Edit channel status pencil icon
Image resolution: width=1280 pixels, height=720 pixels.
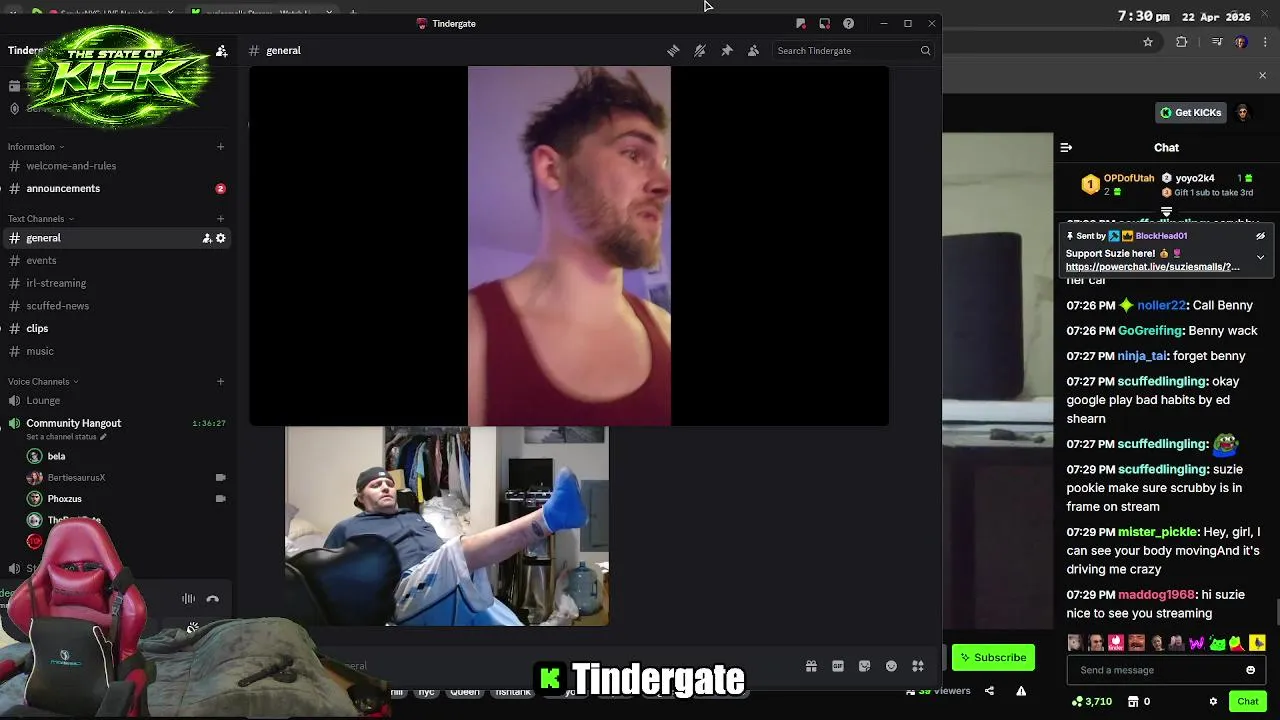pyautogui.click(x=103, y=437)
